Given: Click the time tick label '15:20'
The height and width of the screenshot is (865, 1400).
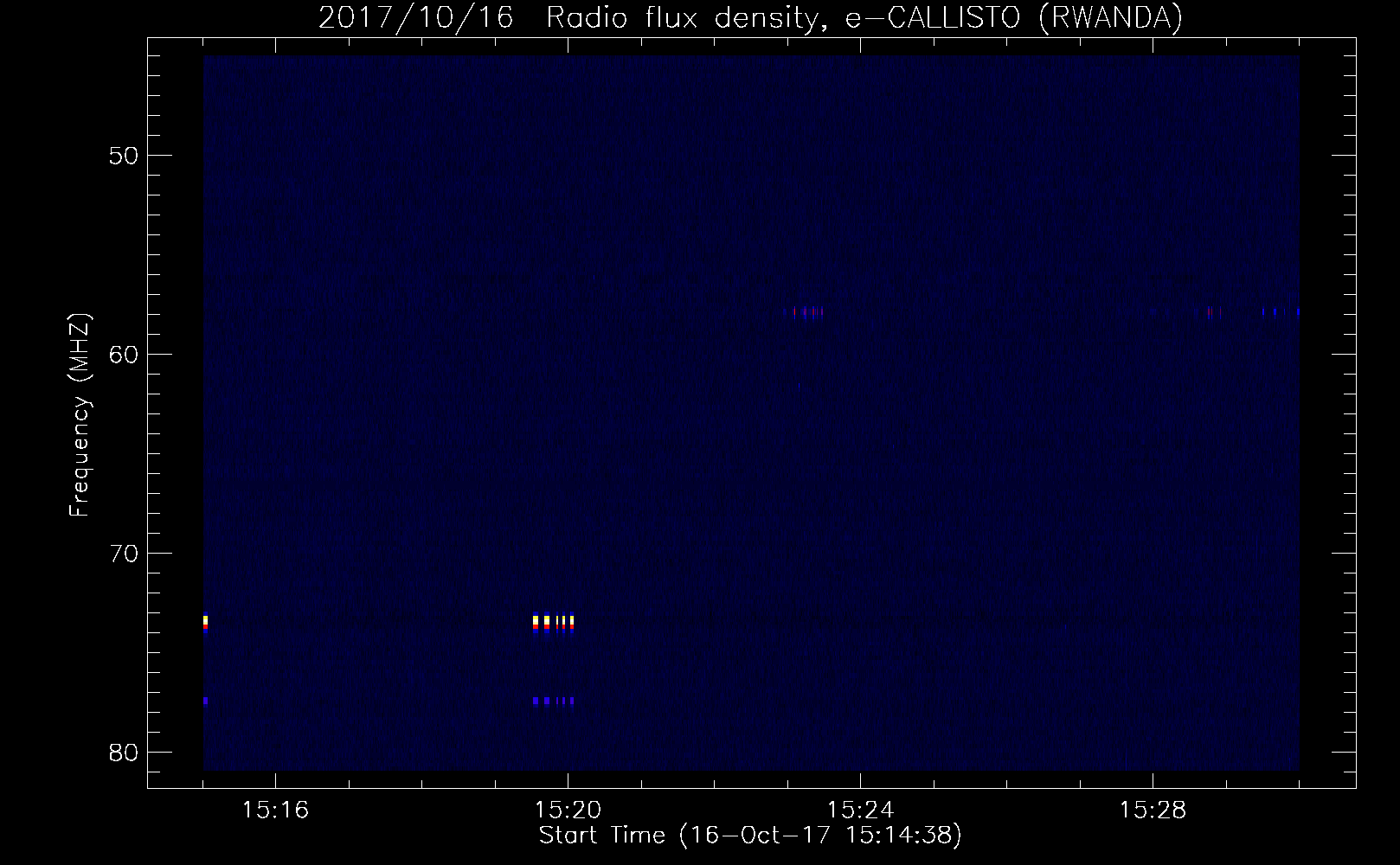Looking at the screenshot, I should click(568, 811).
